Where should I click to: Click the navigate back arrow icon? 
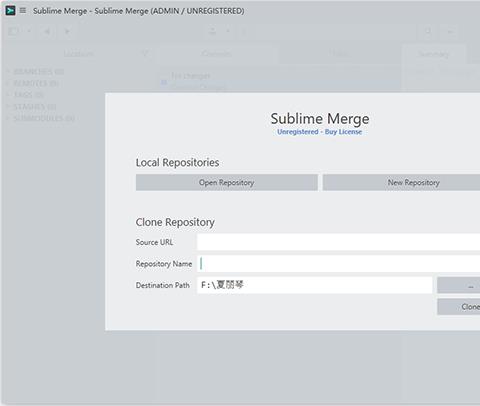click(x=47, y=31)
